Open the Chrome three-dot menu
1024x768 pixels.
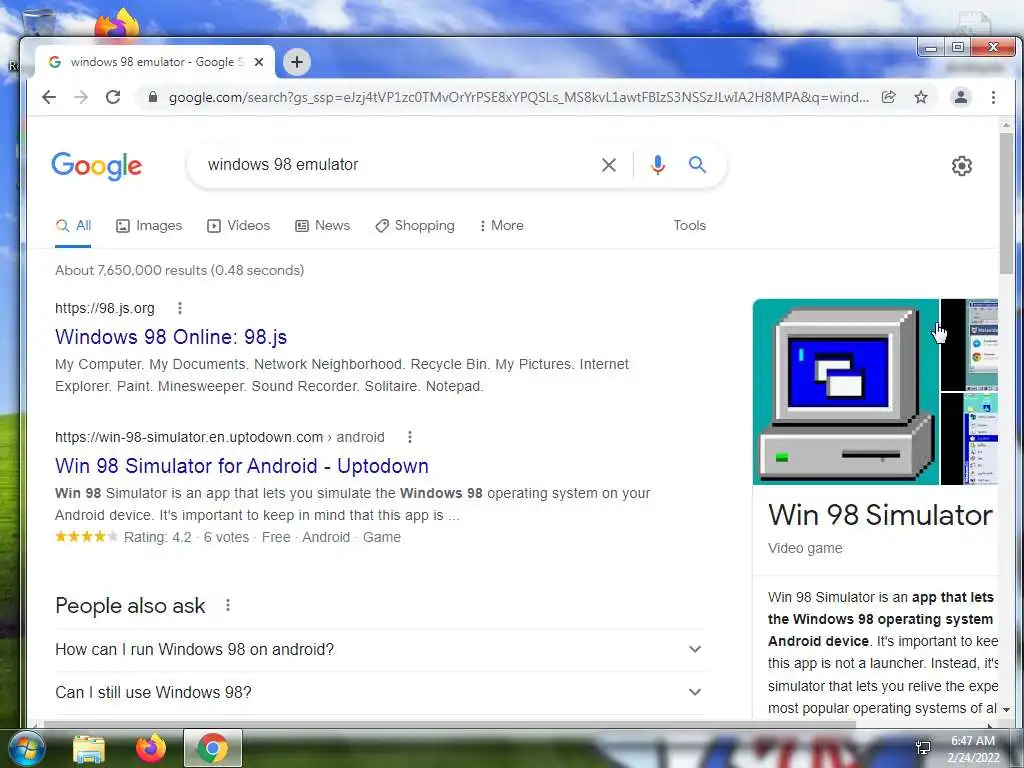pos(993,97)
